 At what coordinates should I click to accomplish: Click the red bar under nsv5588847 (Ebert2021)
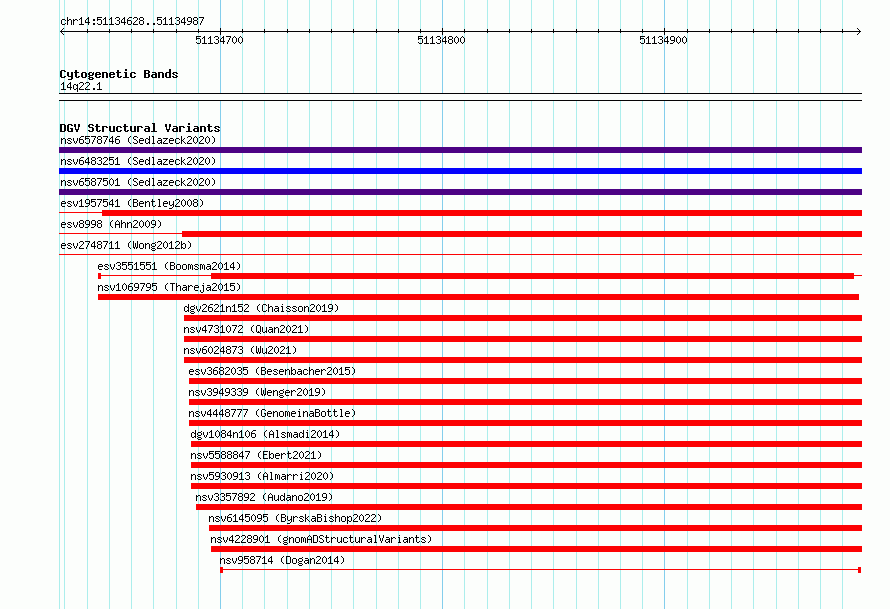tap(526, 465)
